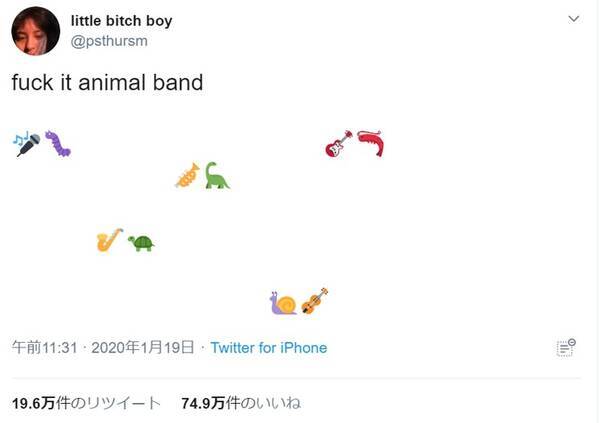This screenshot has height=423, width=600.
Task: Click the violin emoji
Action: click(314, 301)
